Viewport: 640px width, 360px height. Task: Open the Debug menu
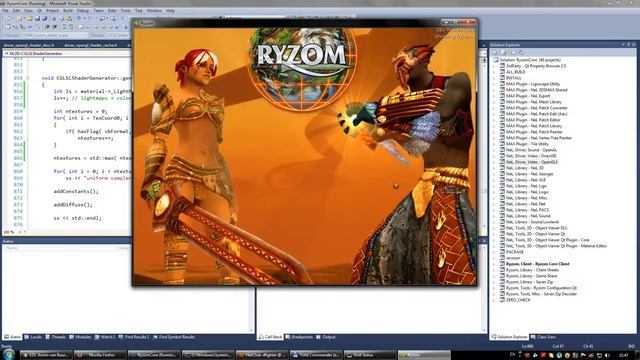tap(83, 11)
